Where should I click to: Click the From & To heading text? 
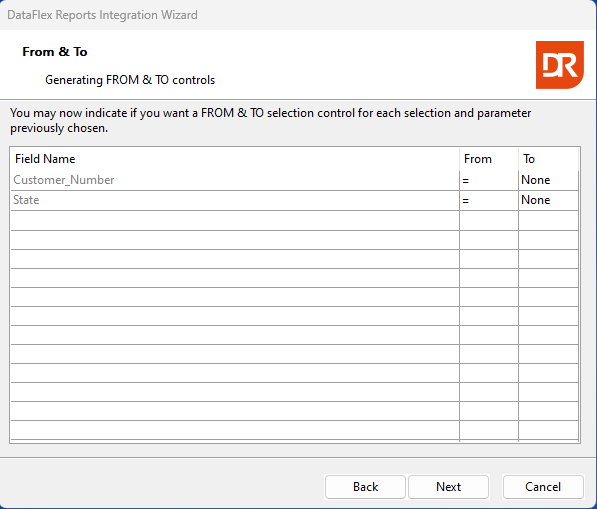tap(55, 51)
